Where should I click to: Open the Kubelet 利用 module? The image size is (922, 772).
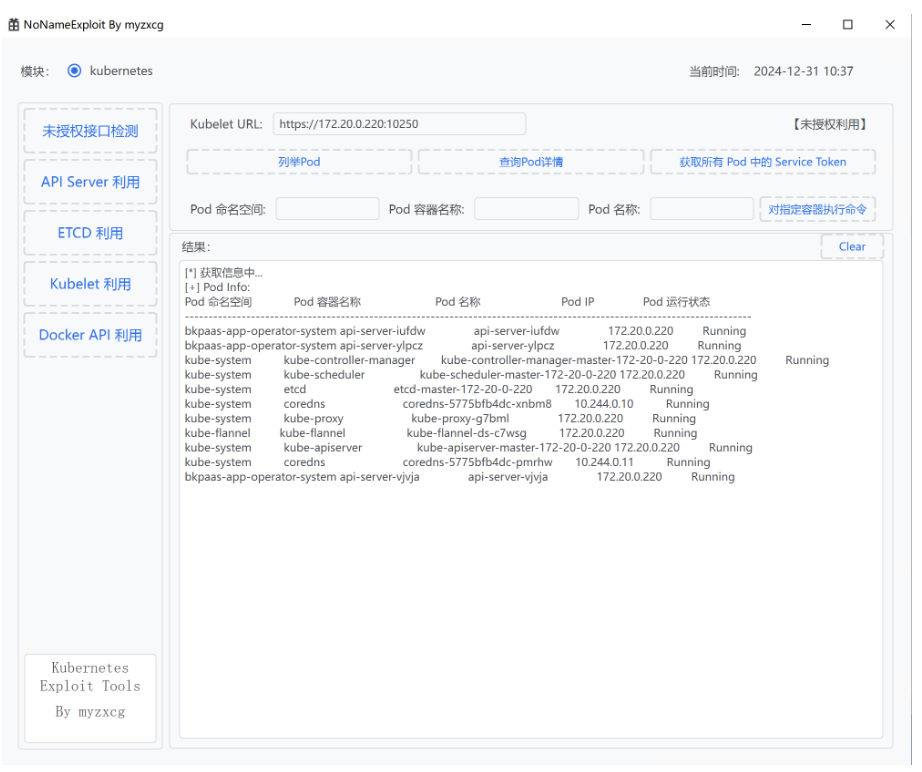coord(91,285)
